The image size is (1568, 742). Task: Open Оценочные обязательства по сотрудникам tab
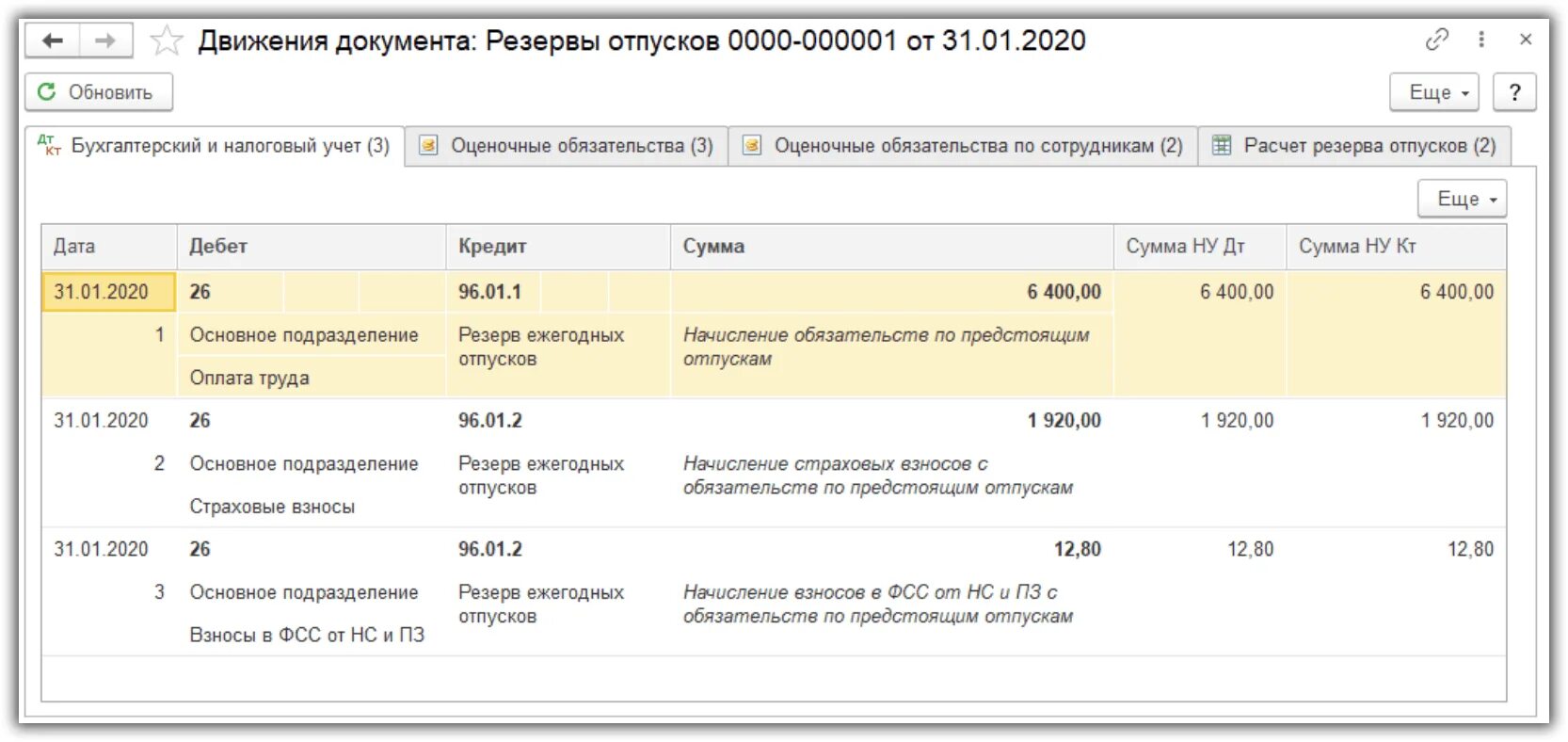tap(963, 146)
